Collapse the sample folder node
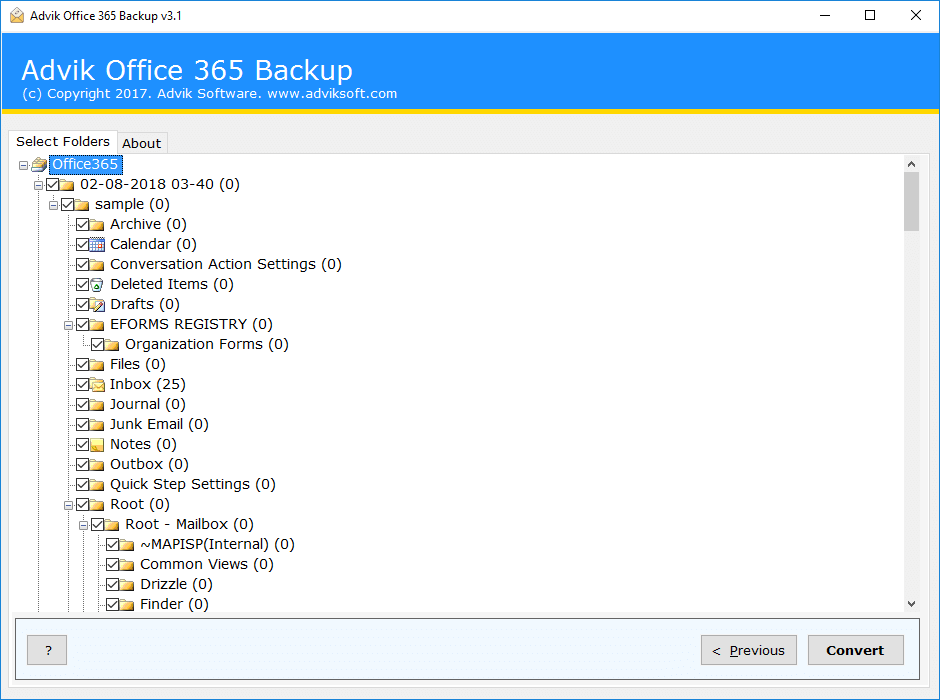940x700 pixels. (x=53, y=205)
